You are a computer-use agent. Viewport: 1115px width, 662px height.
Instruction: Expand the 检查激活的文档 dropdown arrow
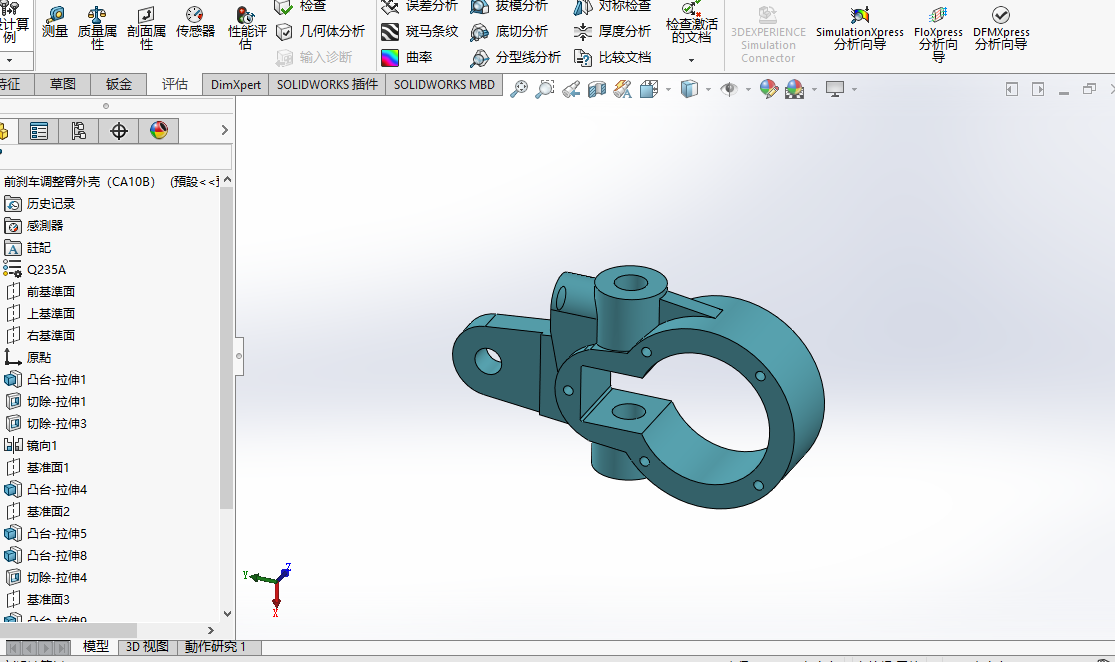[691, 60]
